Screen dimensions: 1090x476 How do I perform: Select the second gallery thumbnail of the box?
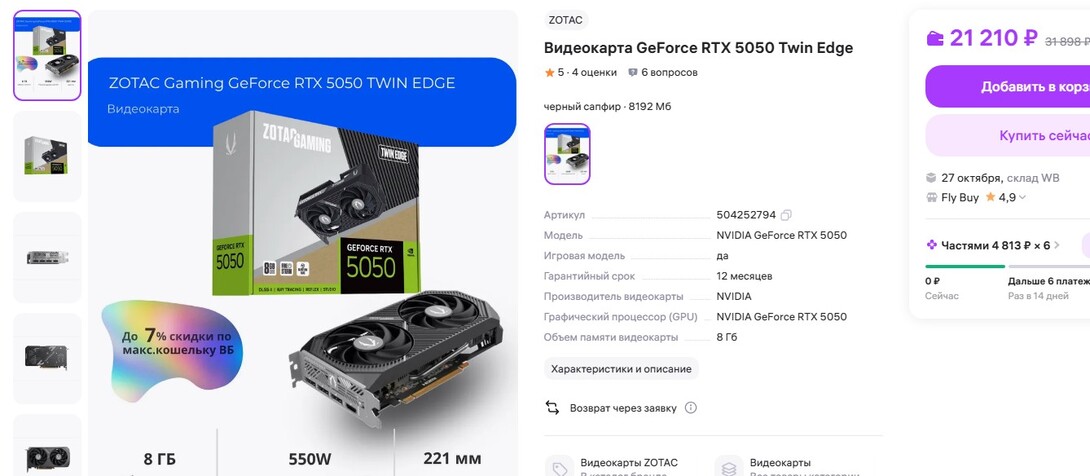[x=47, y=156]
